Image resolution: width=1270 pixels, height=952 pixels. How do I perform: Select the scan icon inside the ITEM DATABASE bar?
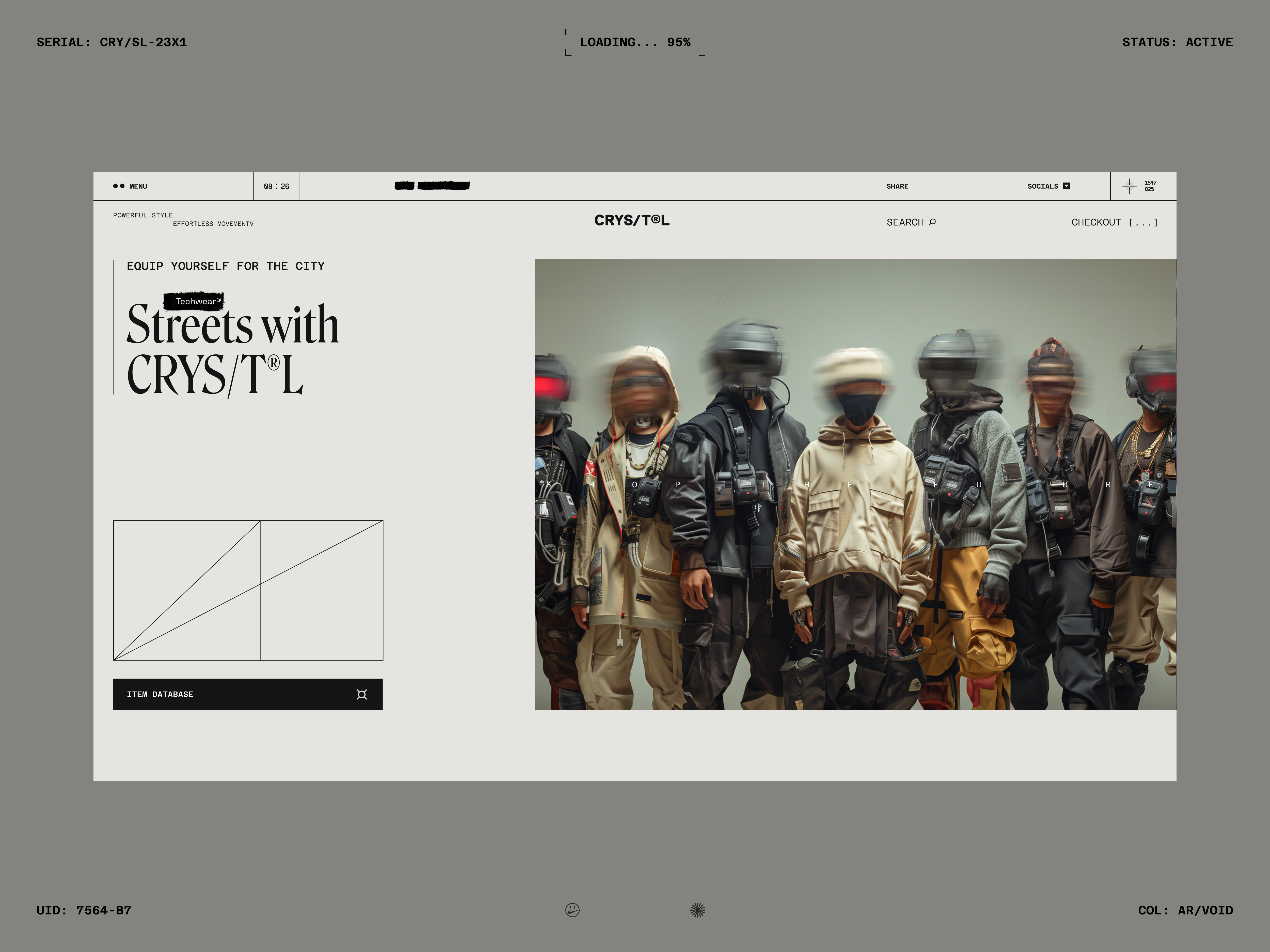pyautogui.click(x=362, y=694)
